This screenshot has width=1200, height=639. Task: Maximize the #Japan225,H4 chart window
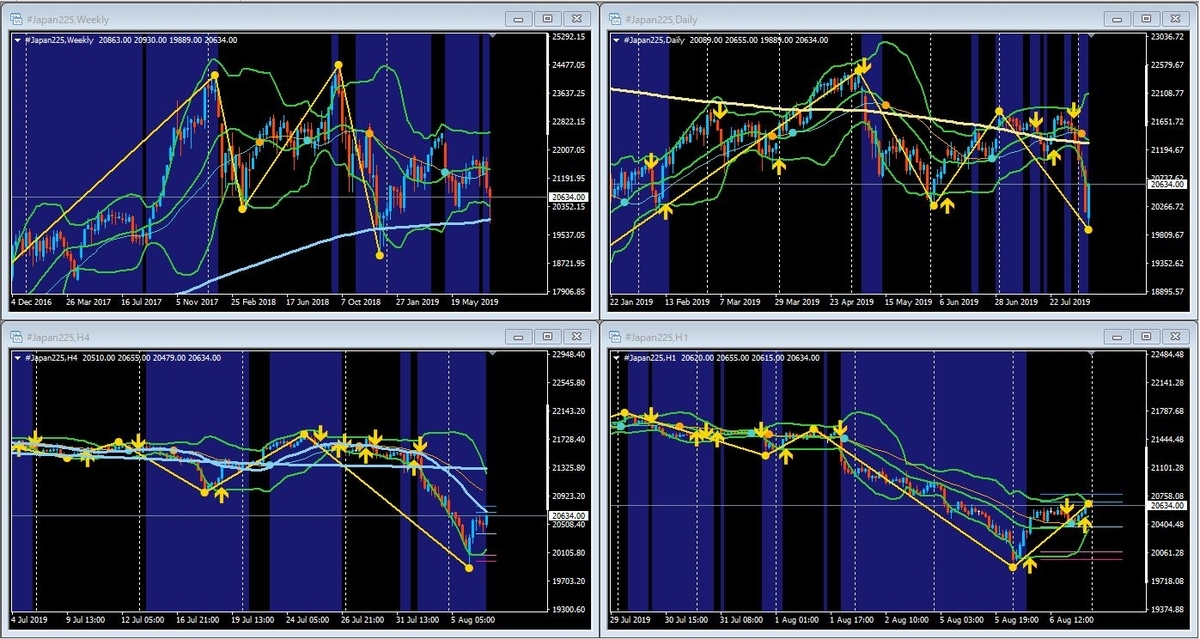coord(547,336)
